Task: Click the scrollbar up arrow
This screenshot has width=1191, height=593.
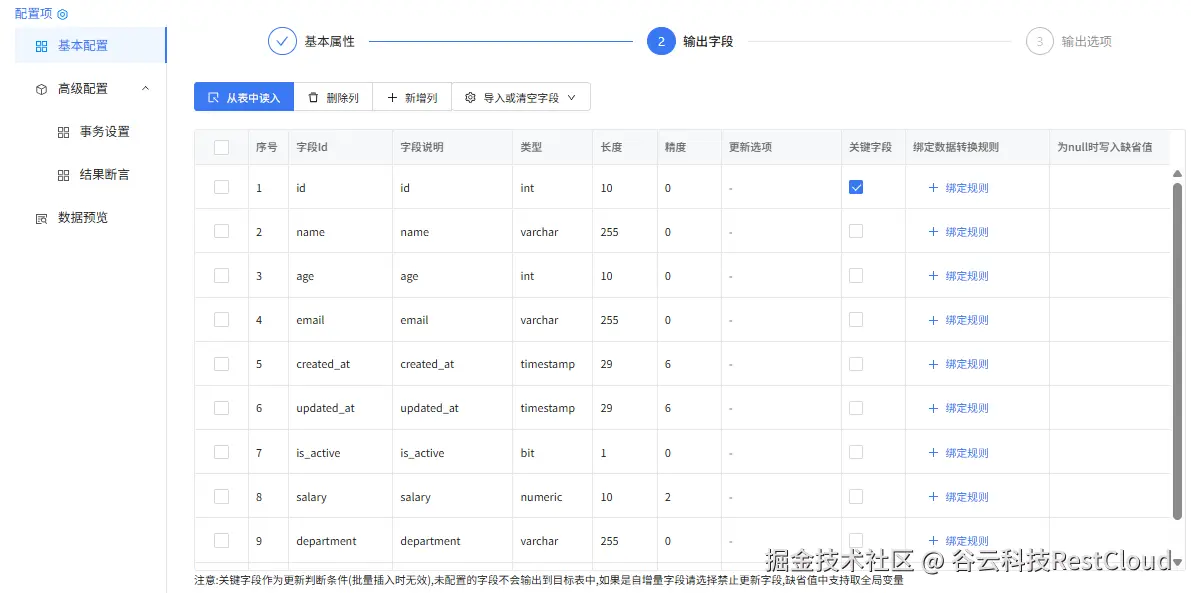Action: (x=1177, y=173)
